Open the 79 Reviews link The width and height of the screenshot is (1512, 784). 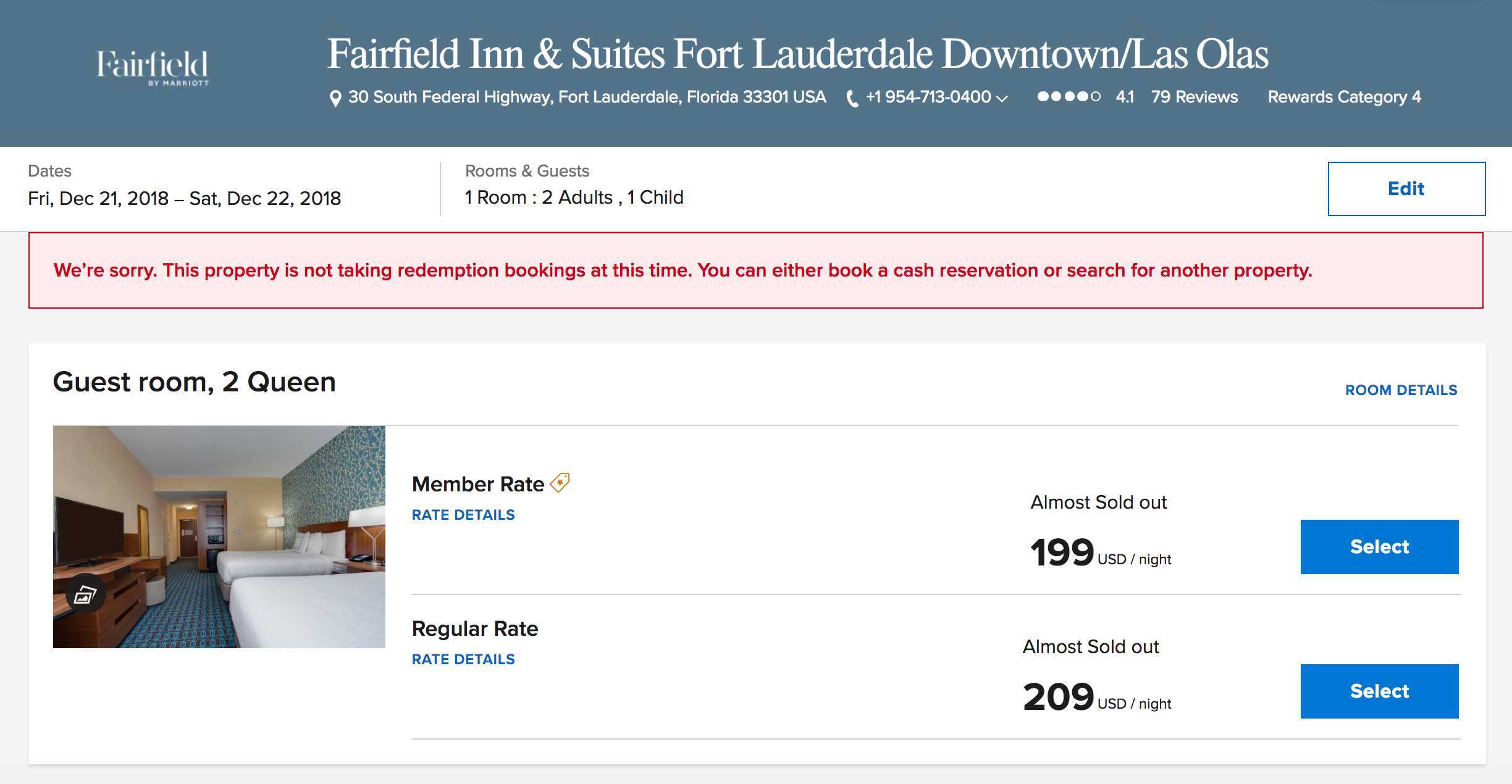tap(1194, 97)
